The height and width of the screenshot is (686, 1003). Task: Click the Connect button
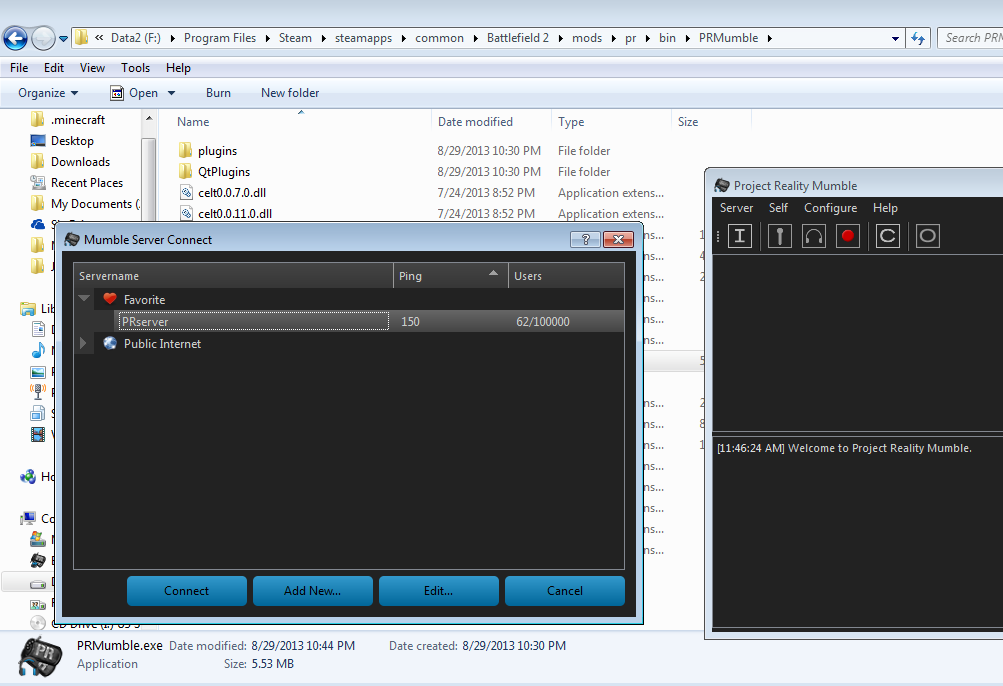click(x=187, y=591)
